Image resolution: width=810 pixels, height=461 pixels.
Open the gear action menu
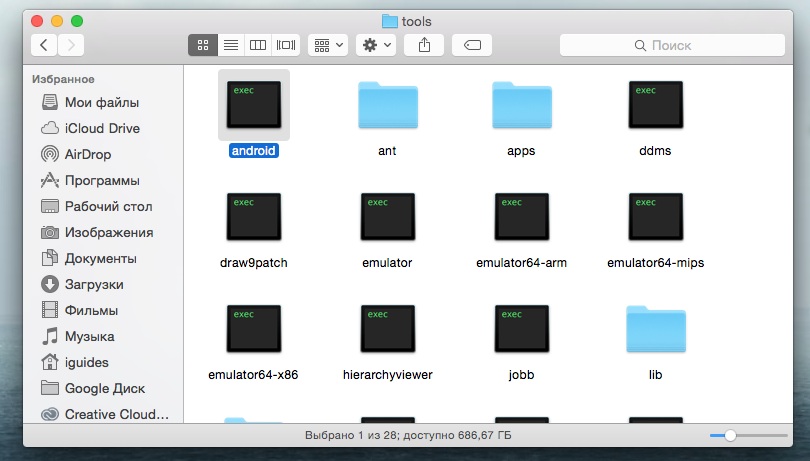click(377, 45)
